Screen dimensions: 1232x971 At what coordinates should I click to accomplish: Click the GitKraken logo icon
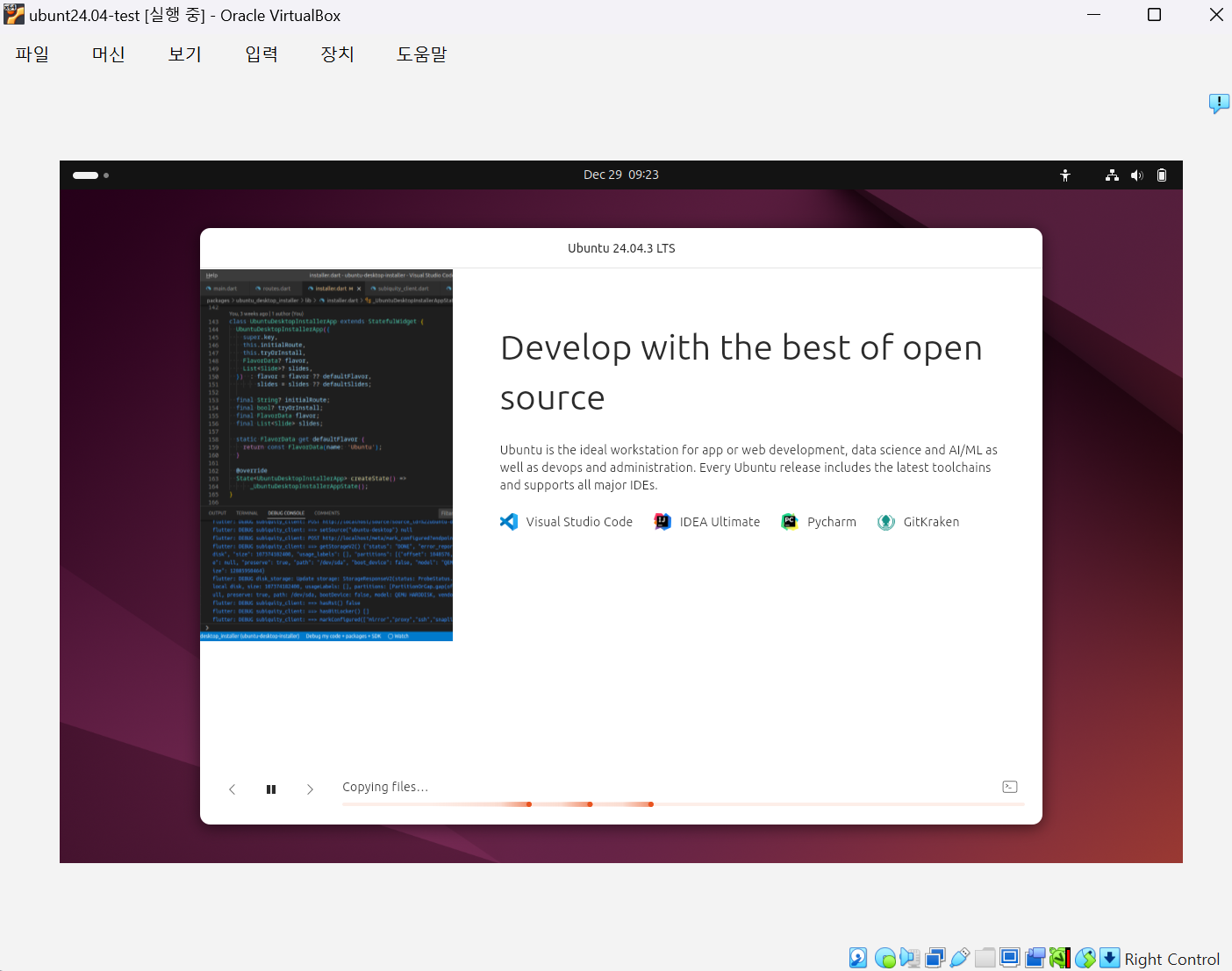pos(886,522)
